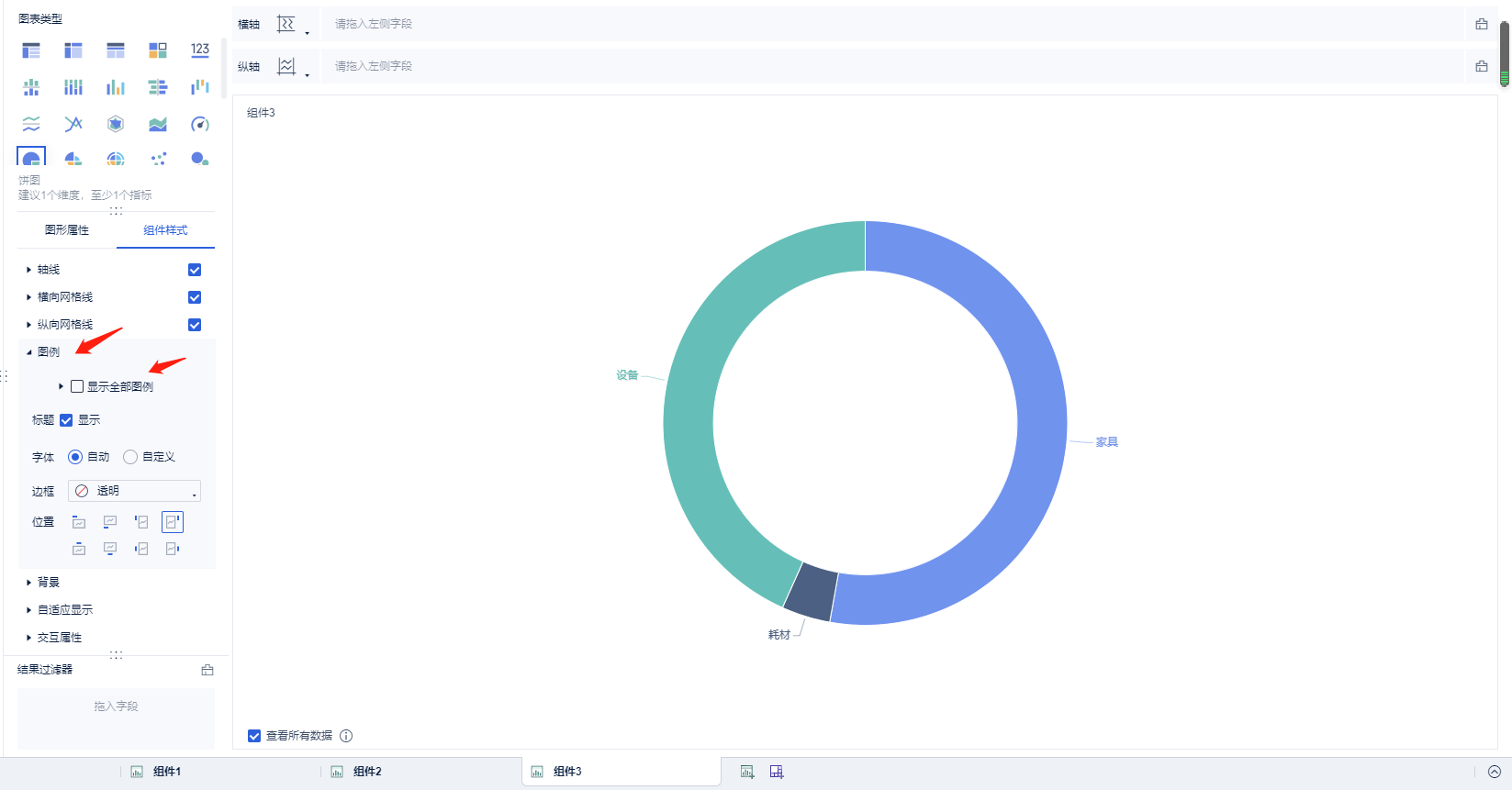
Task: Switch to the 图形属性 tab
Action: point(67,230)
